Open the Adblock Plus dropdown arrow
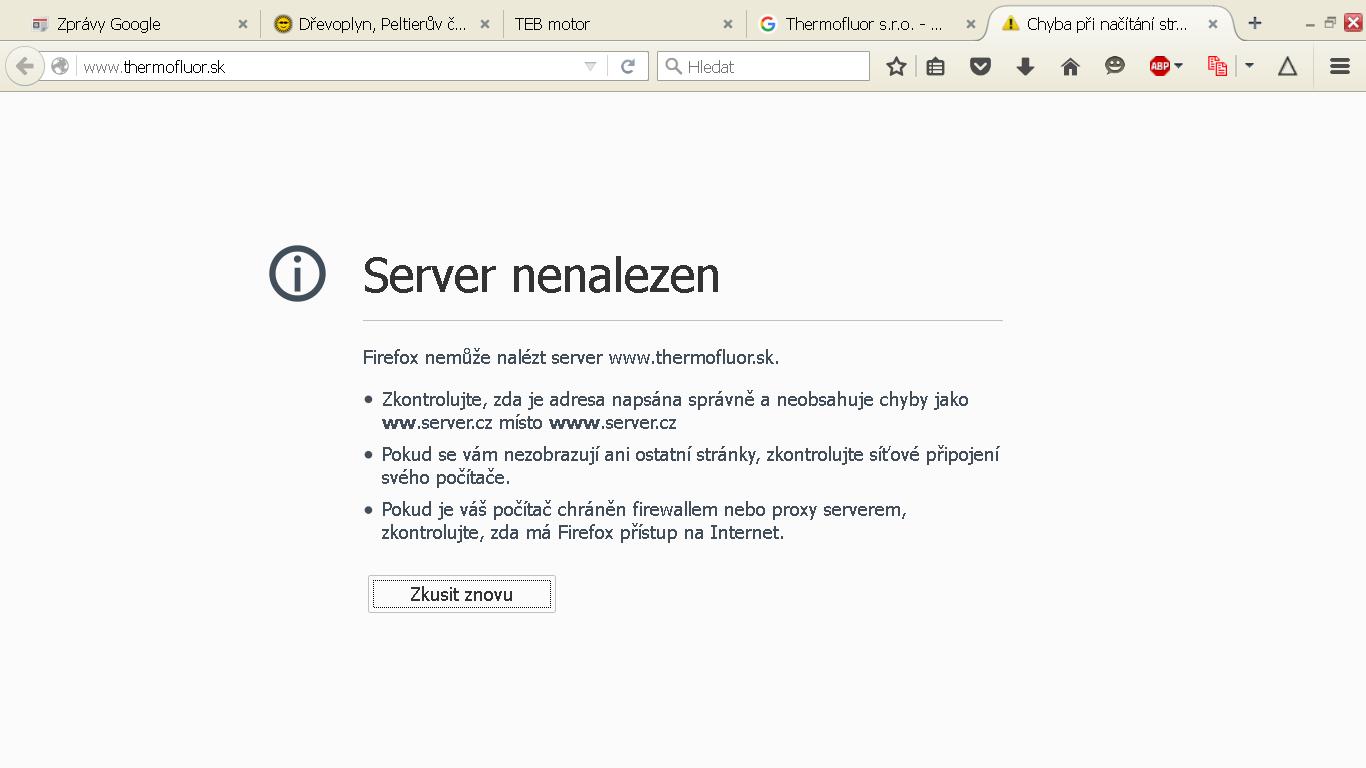 point(1179,66)
